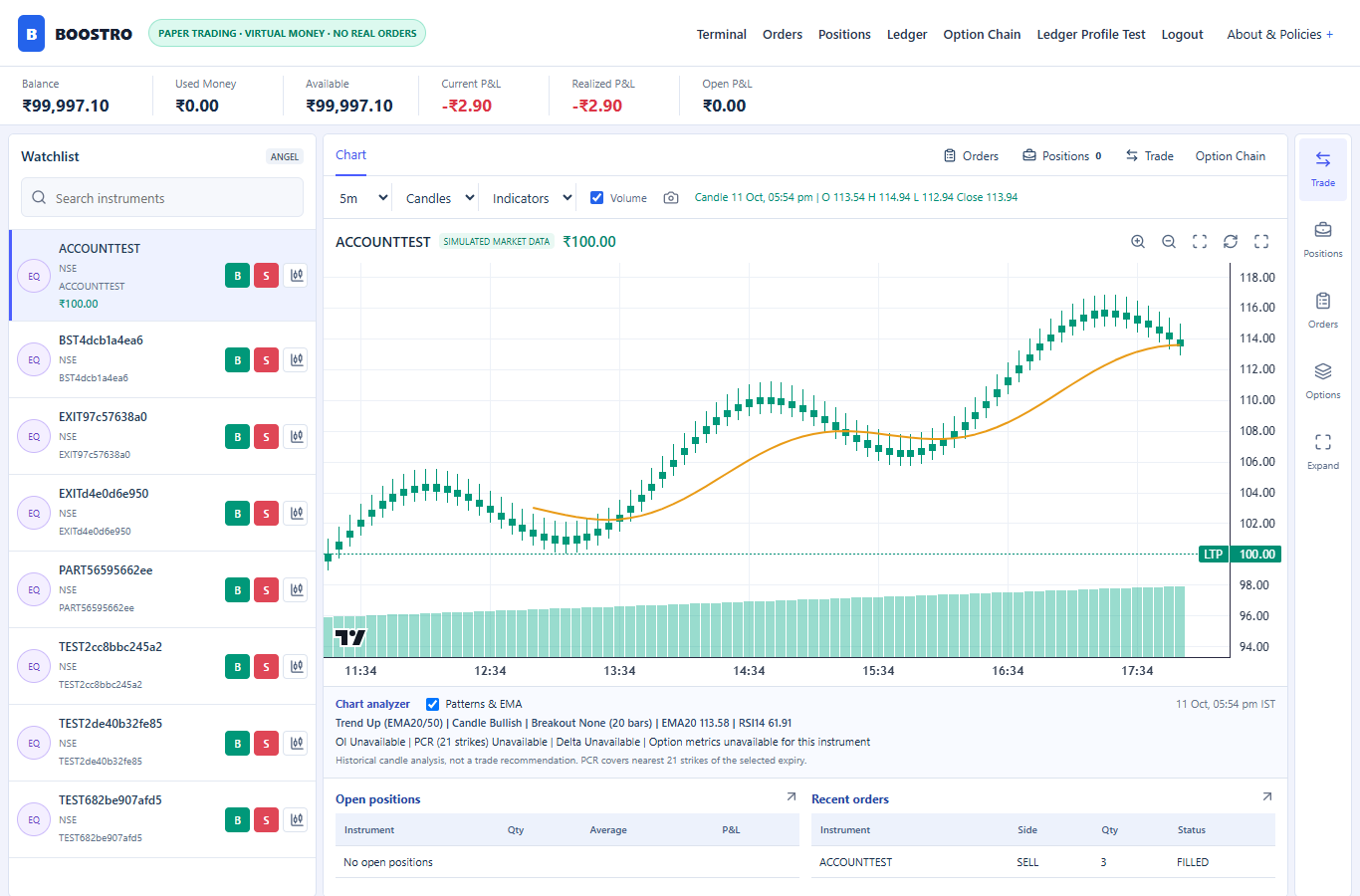Open Orders from the right sidebar
The image size is (1360, 896).
(x=1323, y=311)
